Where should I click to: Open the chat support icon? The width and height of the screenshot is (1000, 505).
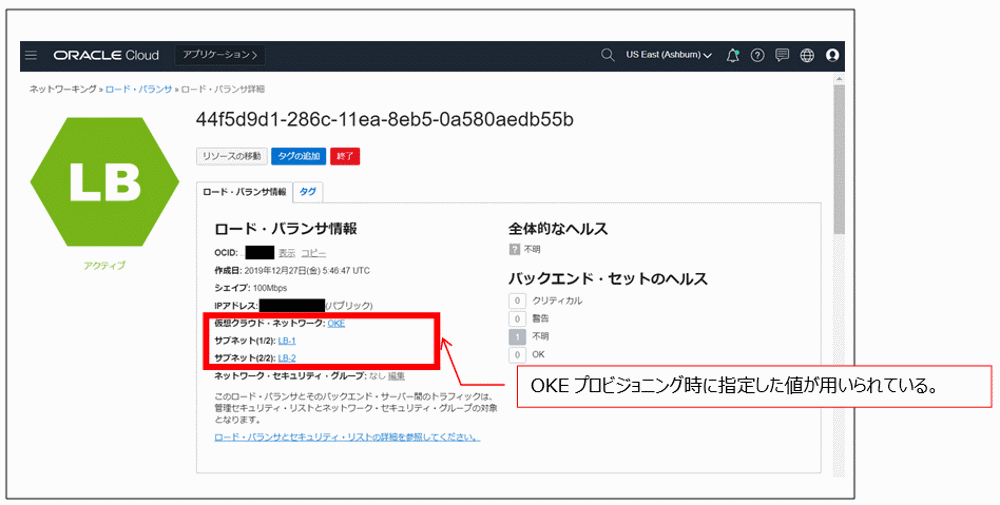click(782, 55)
